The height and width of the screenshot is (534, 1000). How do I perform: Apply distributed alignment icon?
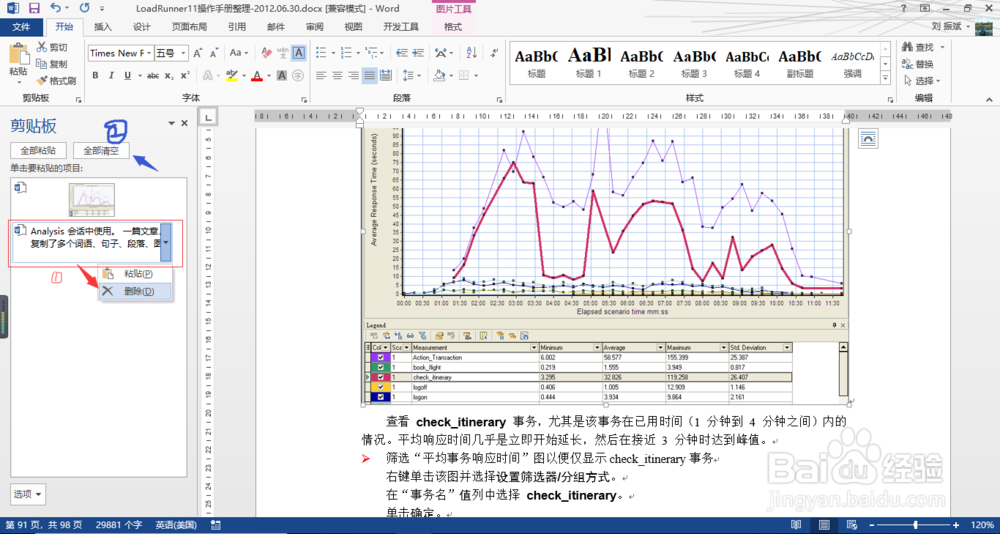tap(386, 76)
